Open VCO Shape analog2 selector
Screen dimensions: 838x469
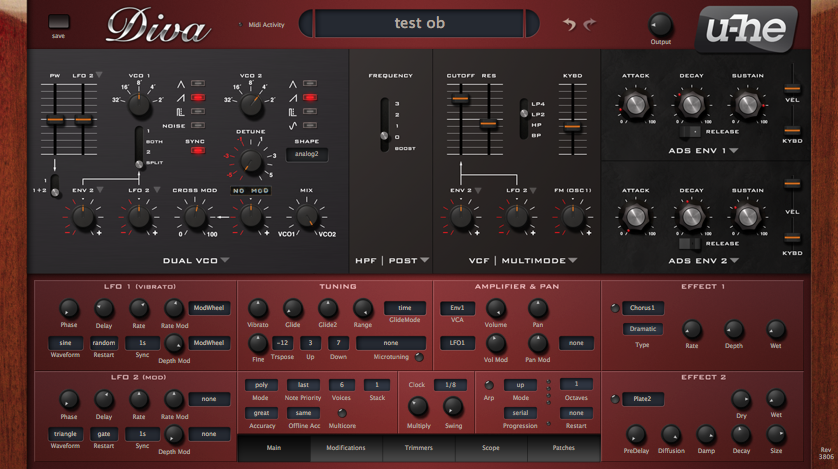[307, 154]
